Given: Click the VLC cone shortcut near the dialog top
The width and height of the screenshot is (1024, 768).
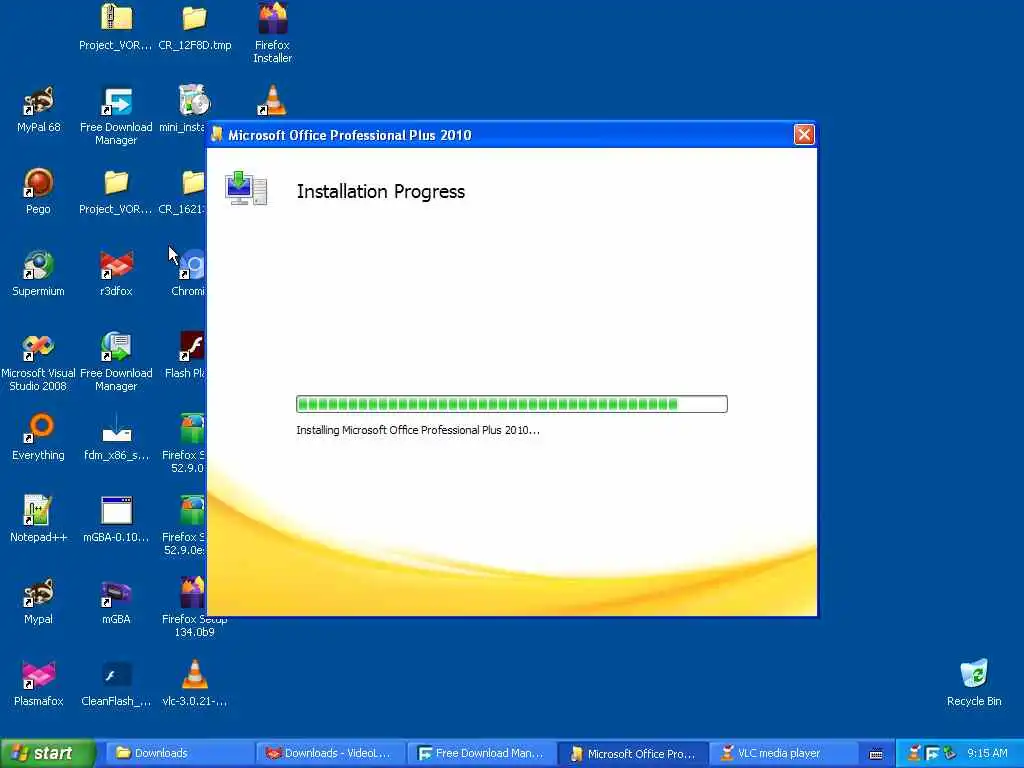Looking at the screenshot, I should (272, 101).
